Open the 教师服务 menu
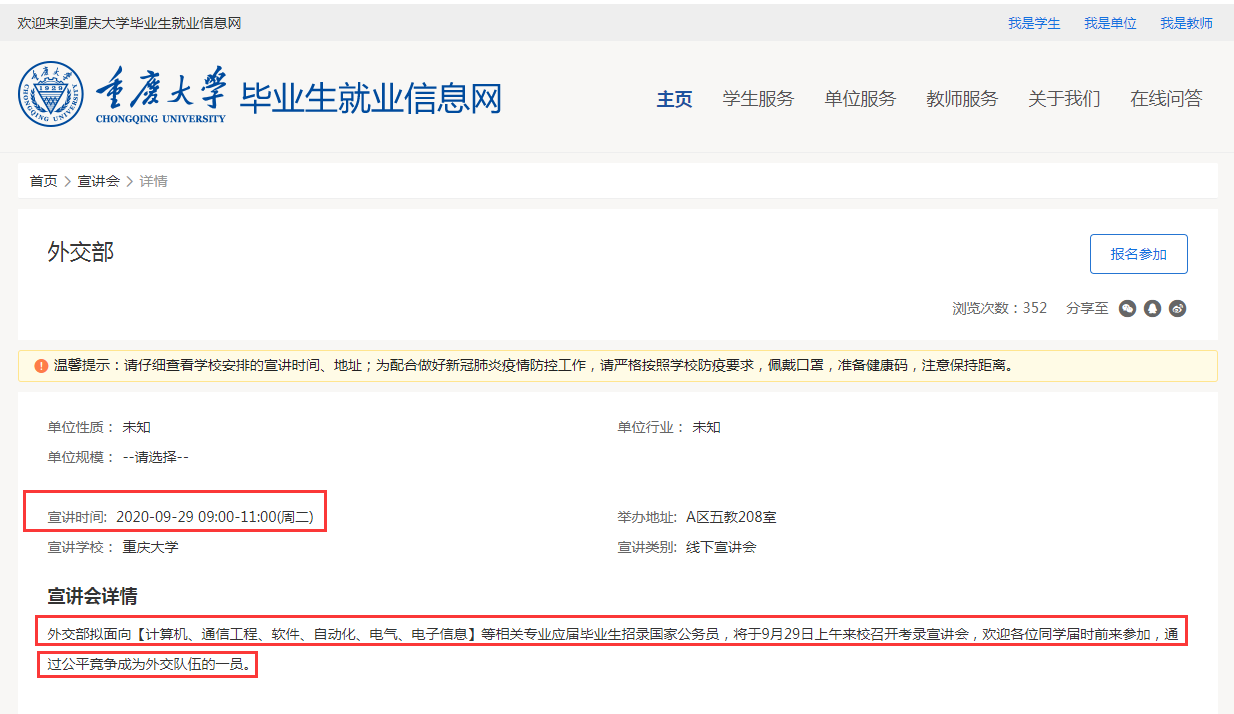The width and height of the screenshot is (1234, 714). [x=962, y=99]
